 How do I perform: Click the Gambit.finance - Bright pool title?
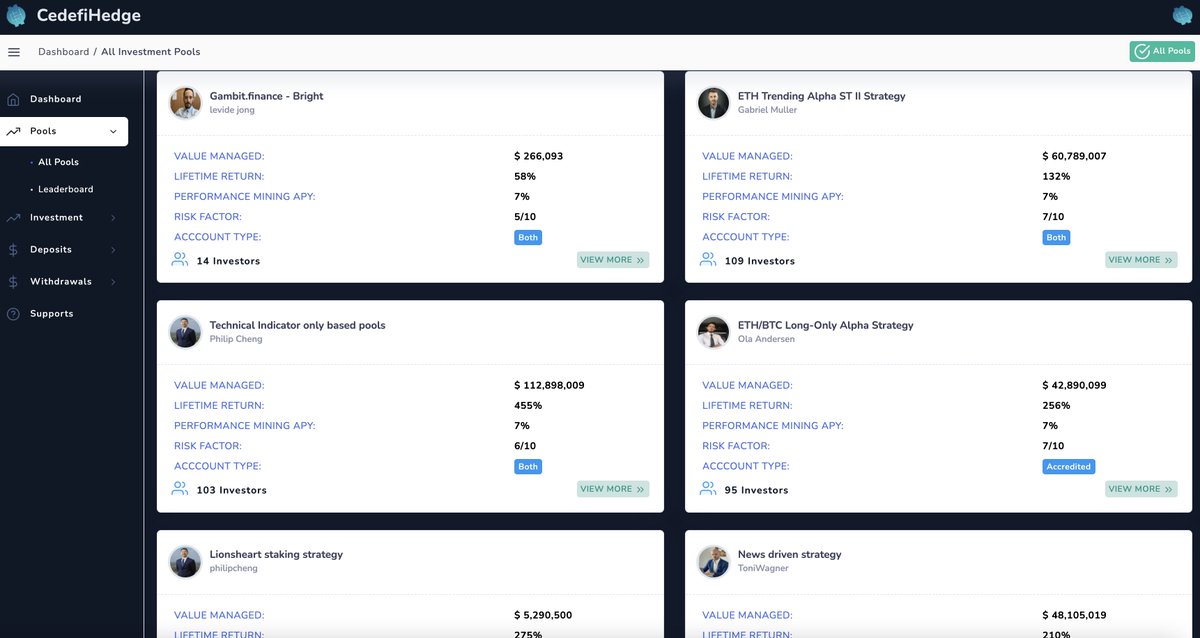(266, 96)
